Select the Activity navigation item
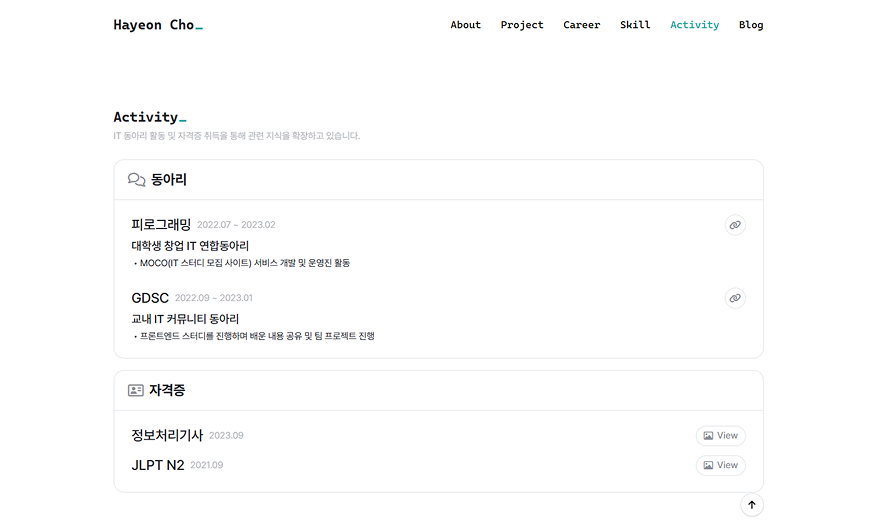 click(x=694, y=25)
